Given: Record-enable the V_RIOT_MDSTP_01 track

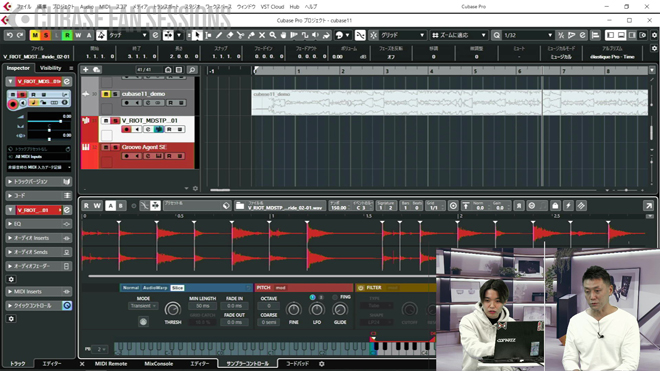Looking at the screenshot, I should tap(126, 129).
